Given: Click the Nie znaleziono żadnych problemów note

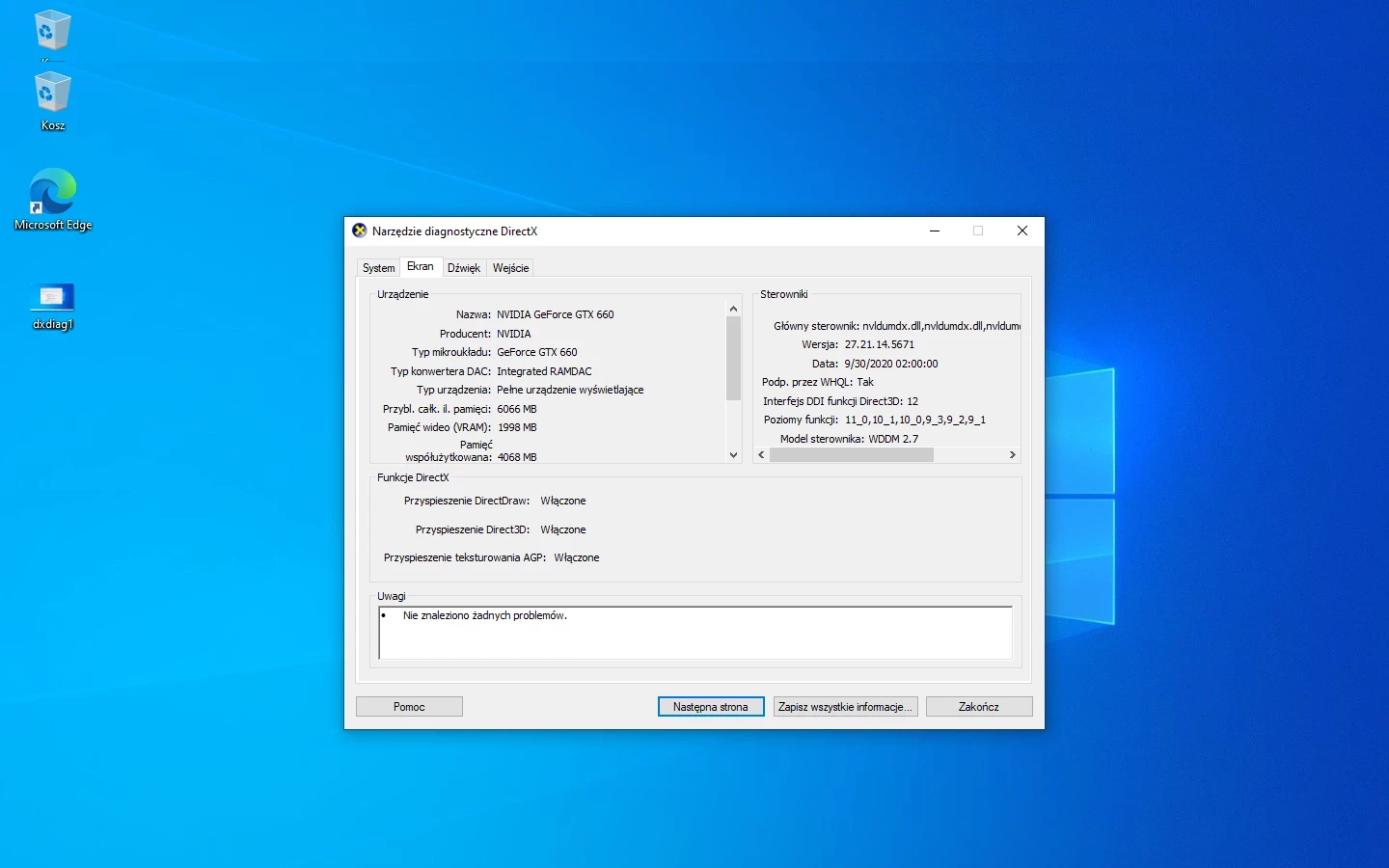Looking at the screenshot, I should click(x=485, y=615).
